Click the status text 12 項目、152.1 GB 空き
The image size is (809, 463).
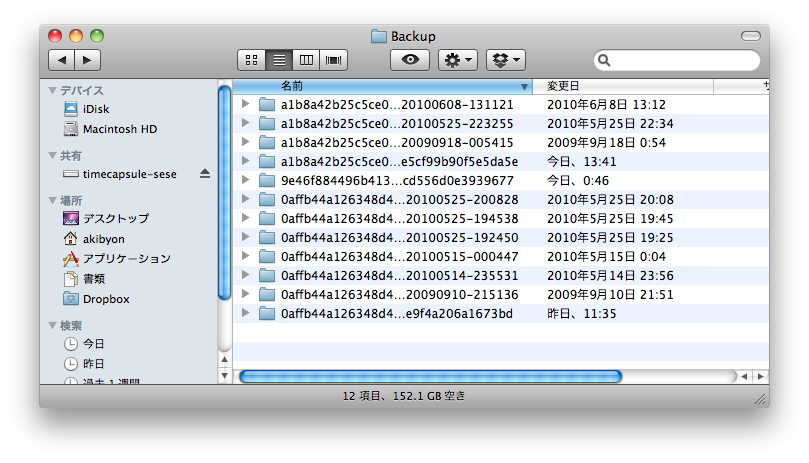404,396
